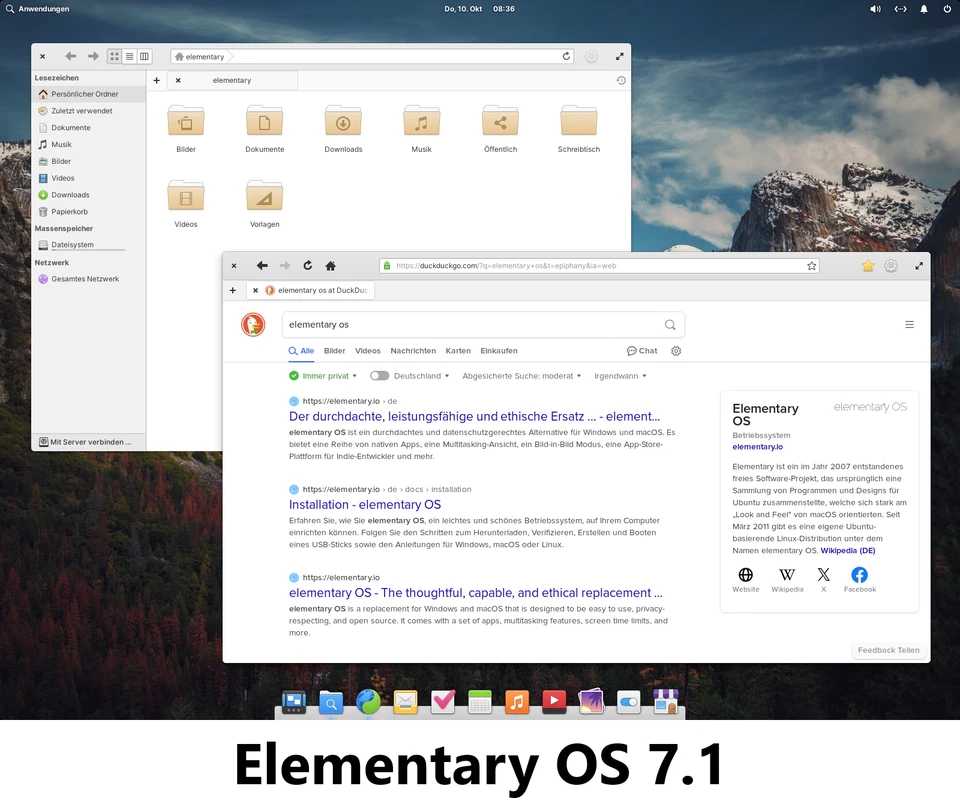960x810 pixels.
Task: Click the Feedback Teilen button
Action: click(887, 650)
